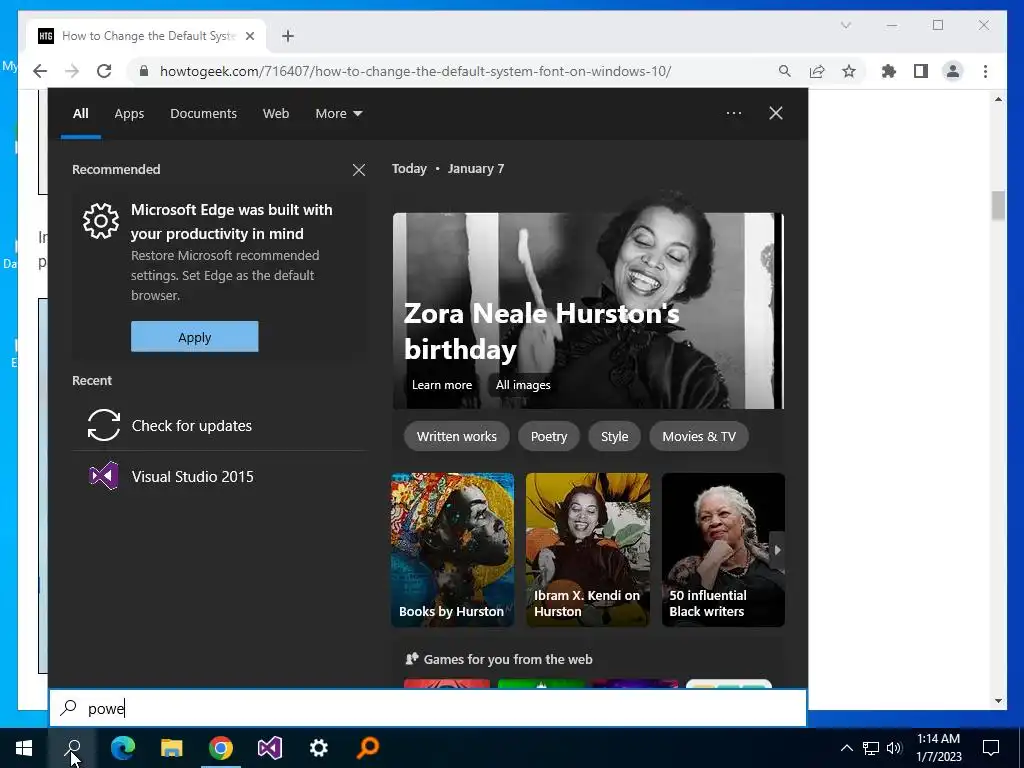Screen dimensions: 1024x768
Task: Open network status tray icon
Action: (x=871, y=748)
